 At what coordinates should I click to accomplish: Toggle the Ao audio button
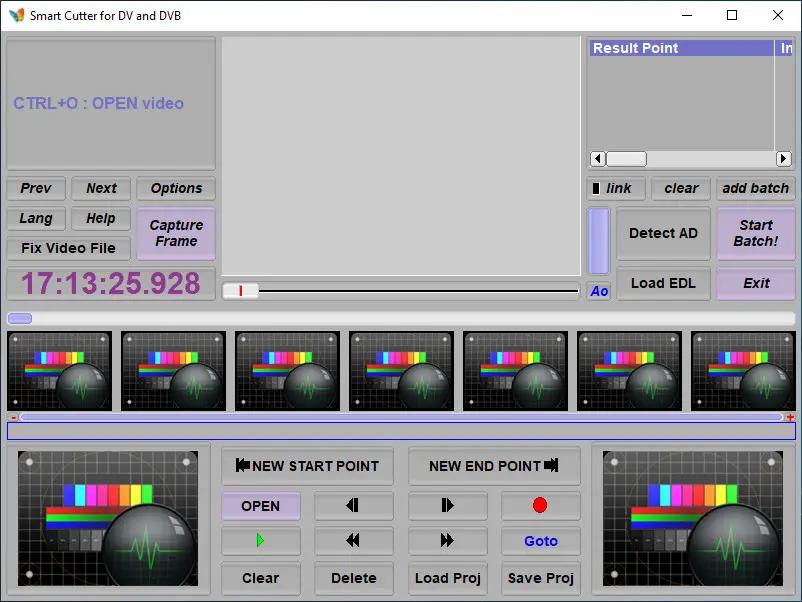pos(599,292)
